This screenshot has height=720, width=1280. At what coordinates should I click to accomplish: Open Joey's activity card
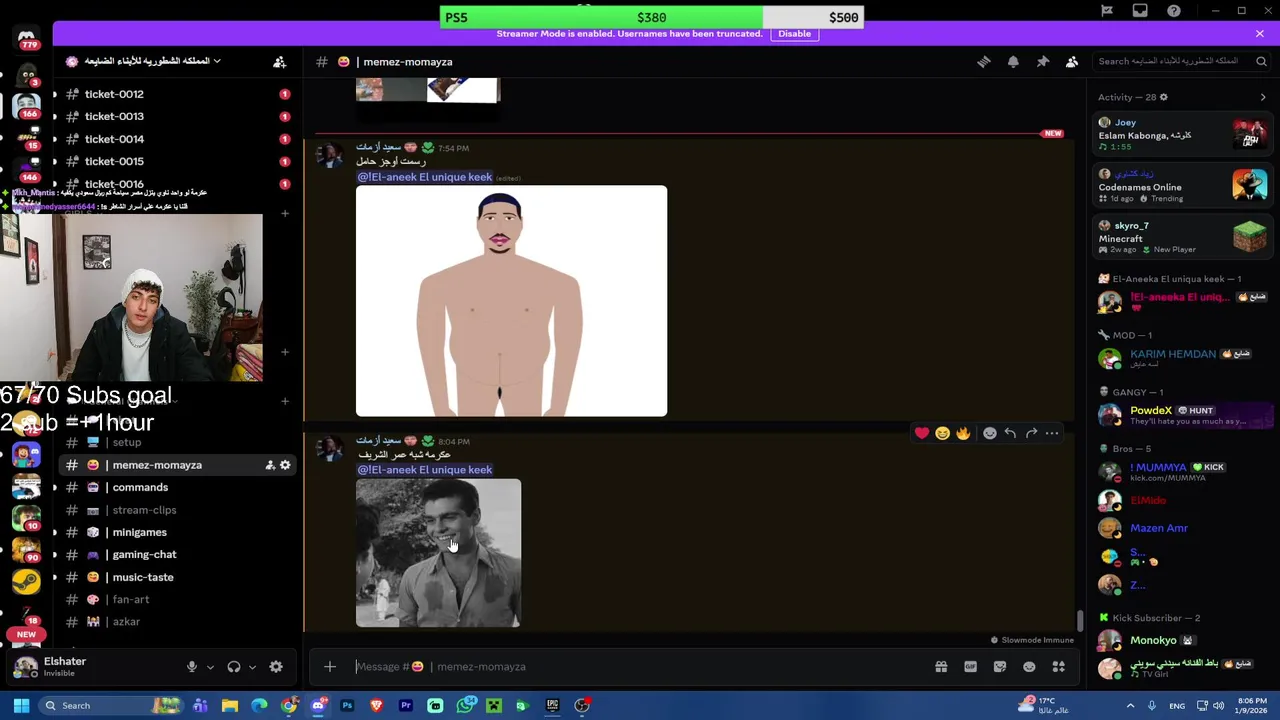tap(1183, 134)
